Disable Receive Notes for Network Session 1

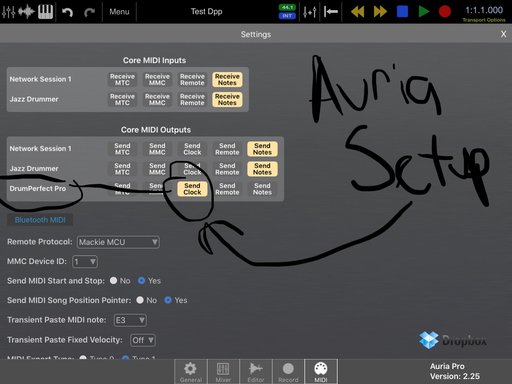227,80
